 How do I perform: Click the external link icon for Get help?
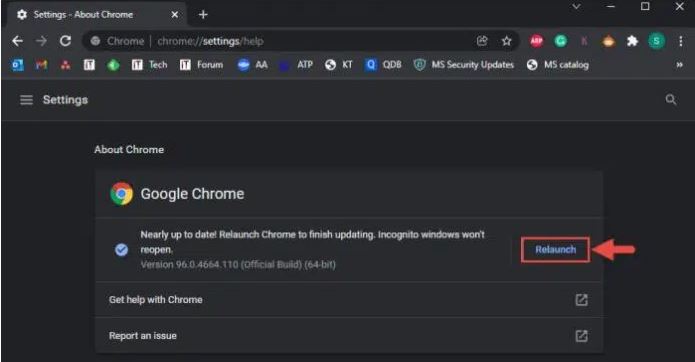click(x=581, y=300)
